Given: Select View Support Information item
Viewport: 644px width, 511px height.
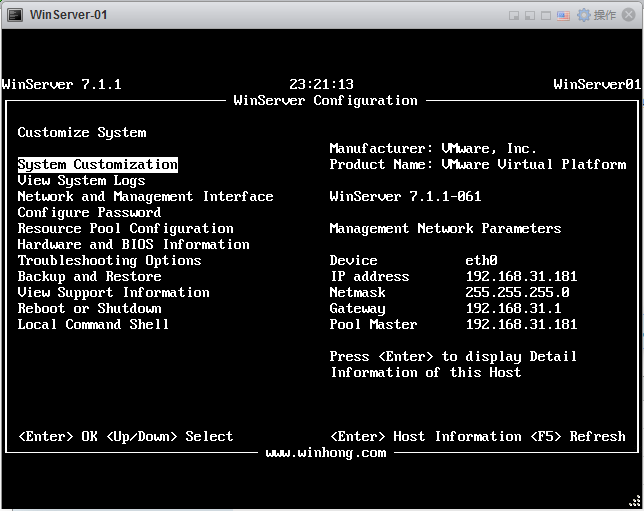Looking at the screenshot, I should 113,292.
